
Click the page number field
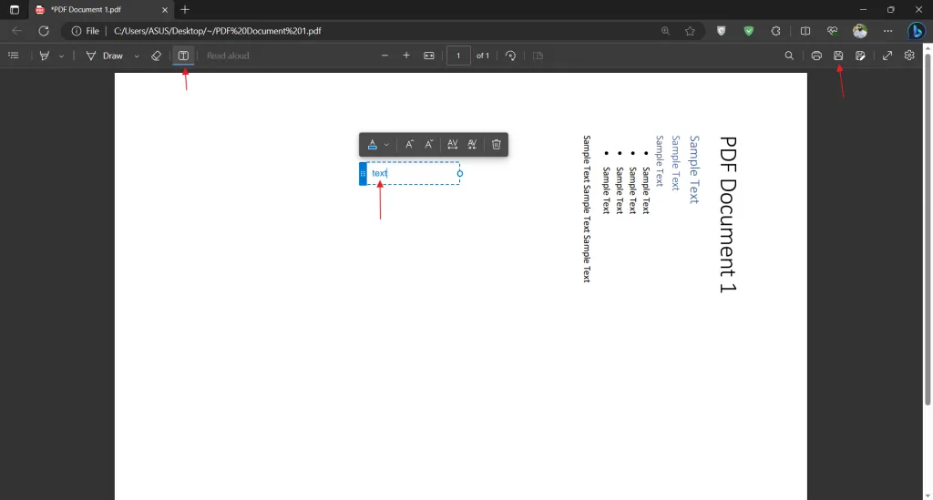458,55
